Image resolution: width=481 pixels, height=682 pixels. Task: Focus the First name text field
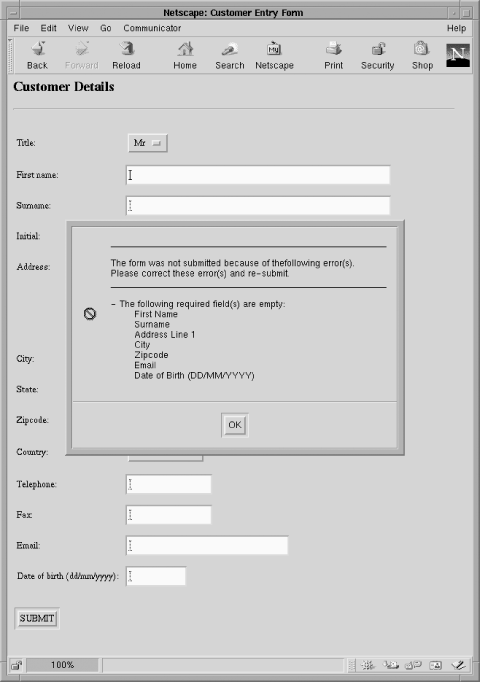click(x=258, y=175)
